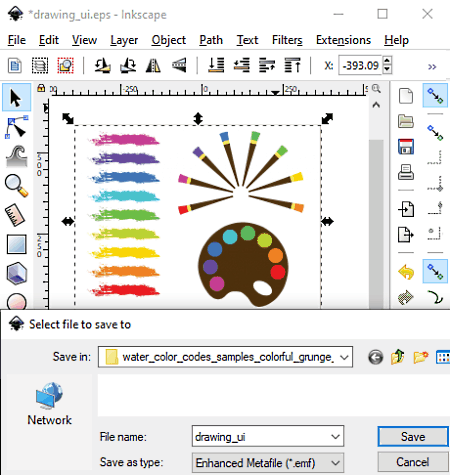Rotate selection 90° counter-clockwise

tap(102, 65)
